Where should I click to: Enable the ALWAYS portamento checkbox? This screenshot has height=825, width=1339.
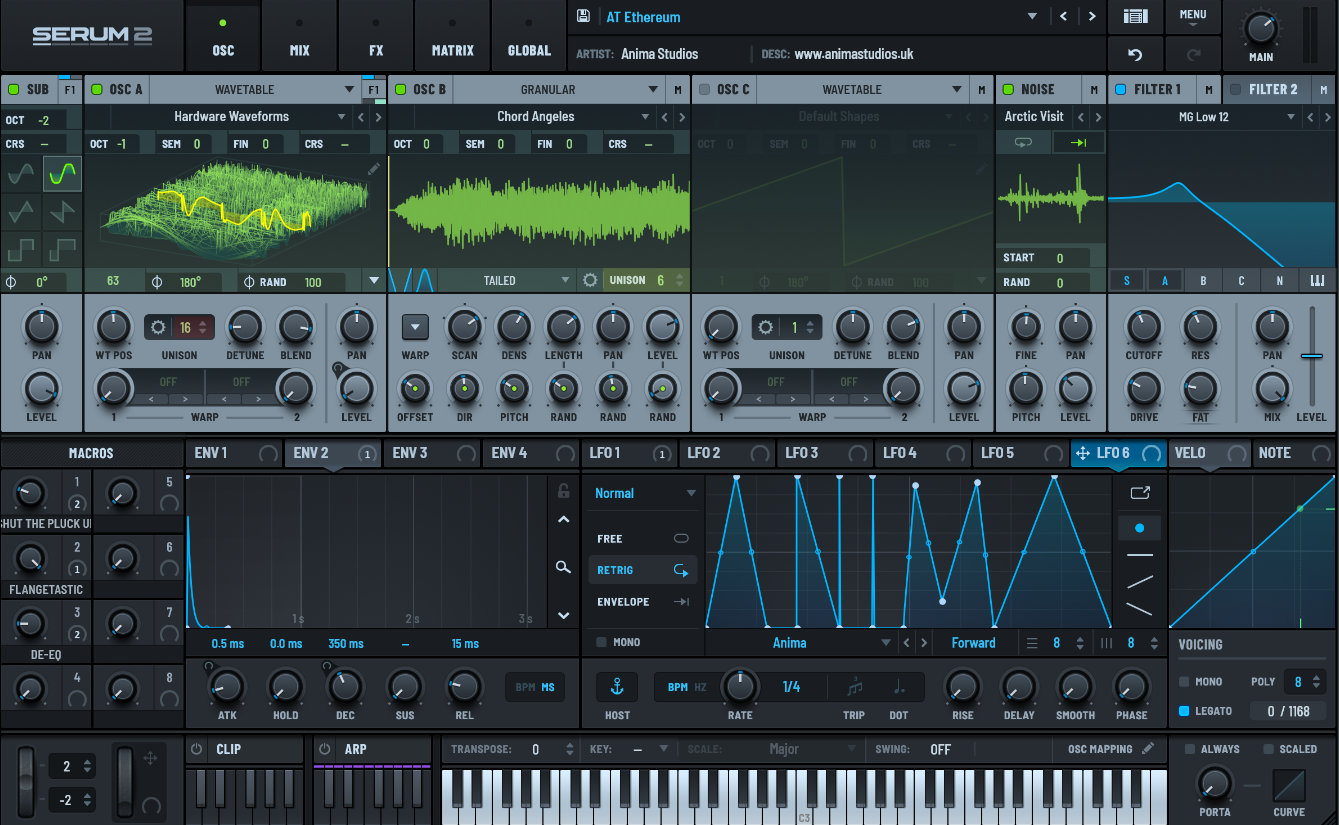[x=1190, y=749]
